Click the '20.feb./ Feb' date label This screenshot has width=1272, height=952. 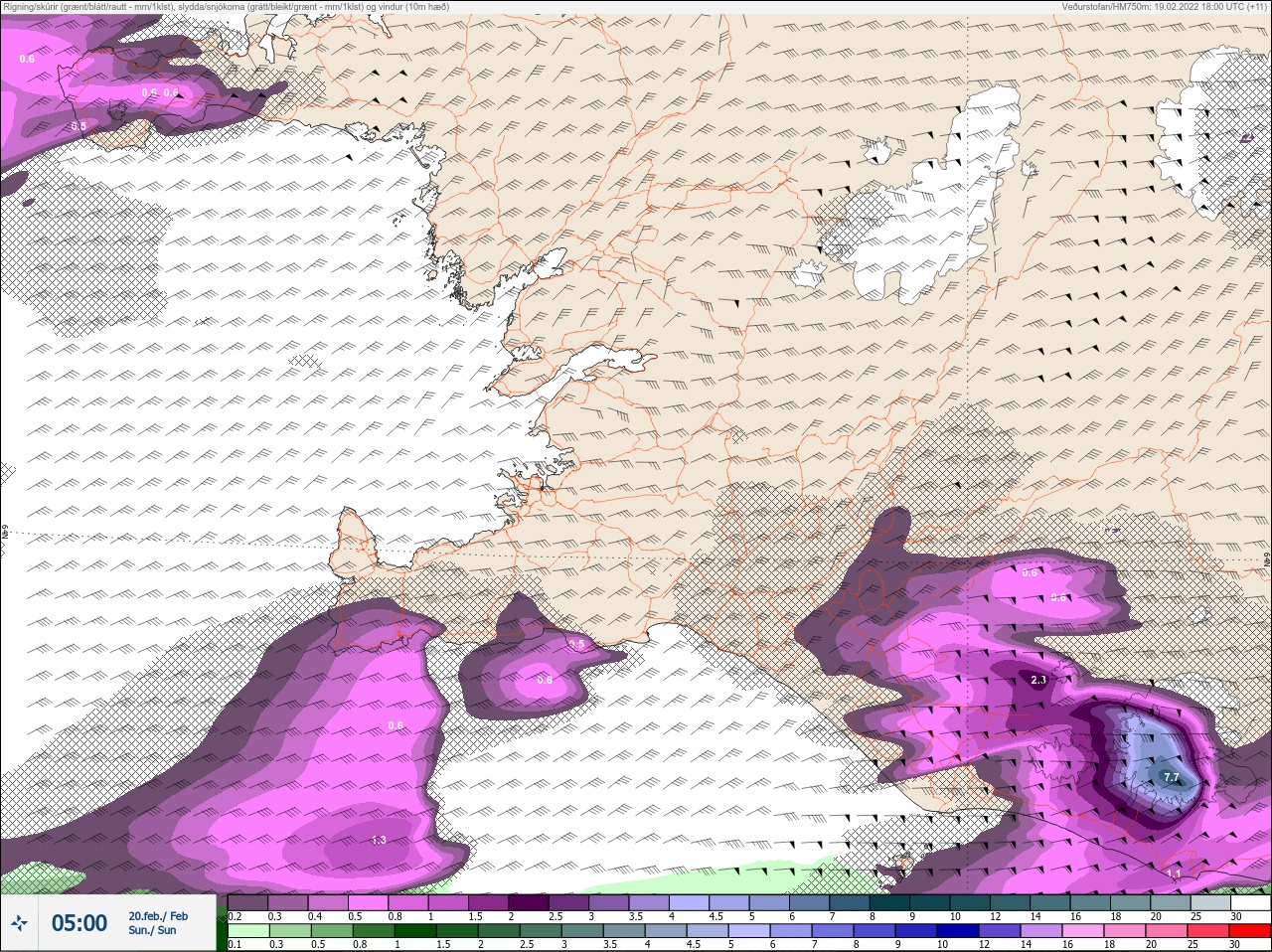tap(158, 916)
